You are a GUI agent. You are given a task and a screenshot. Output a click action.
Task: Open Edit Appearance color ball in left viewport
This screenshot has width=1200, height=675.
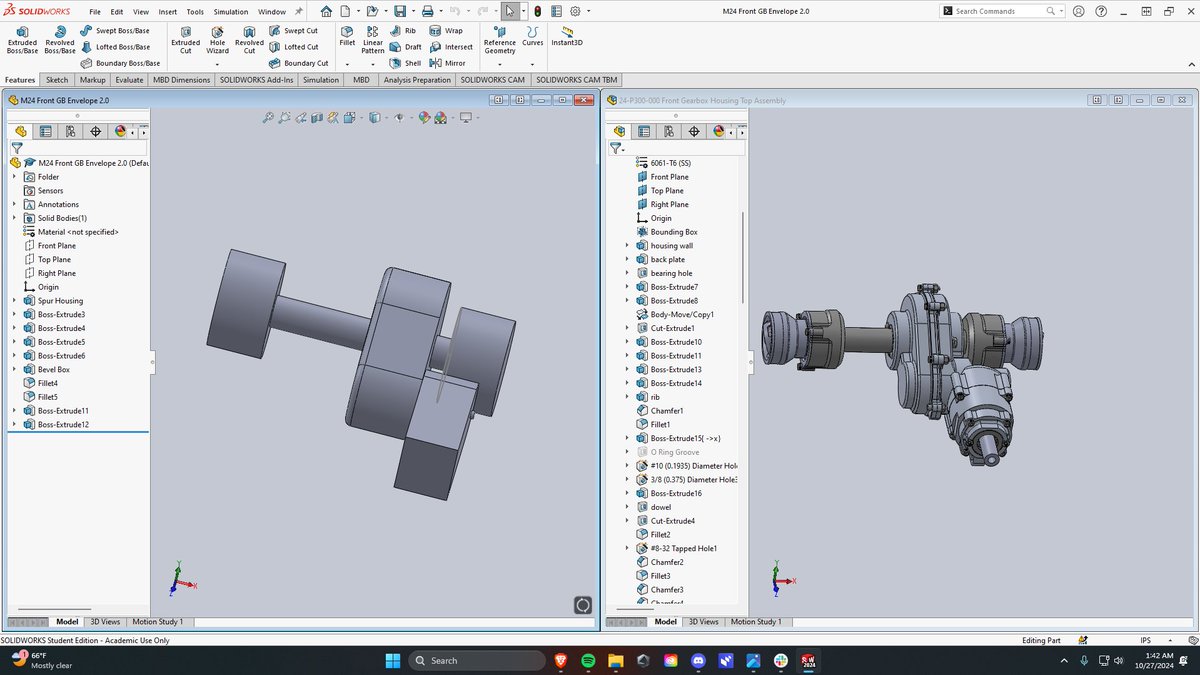point(425,117)
